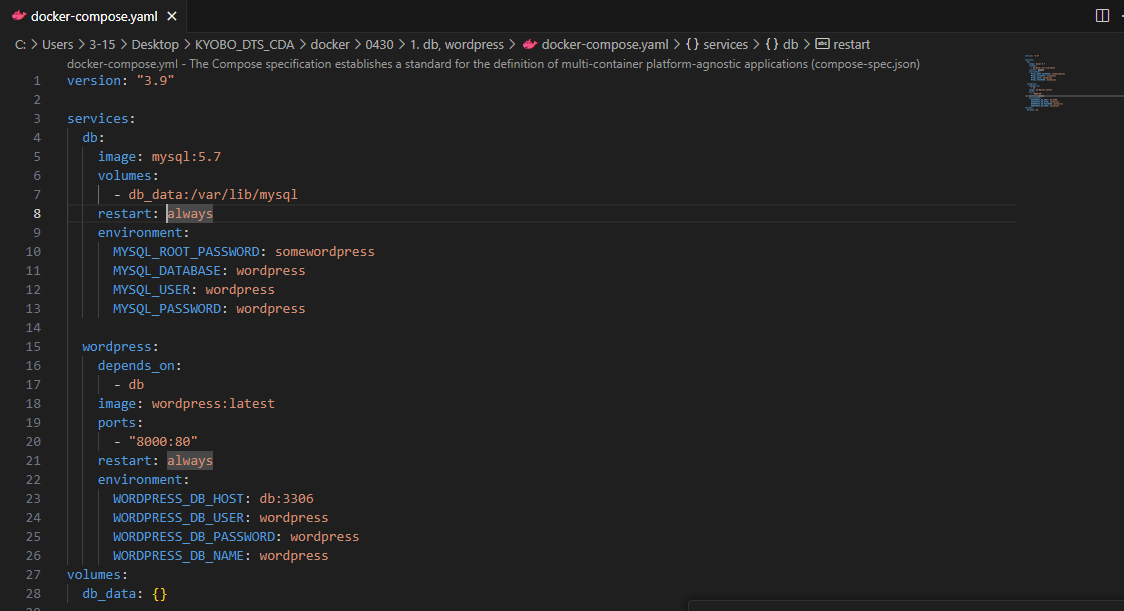The image size is (1124, 611).
Task: Click line number 15 in the gutter
Action: tap(33, 346)
